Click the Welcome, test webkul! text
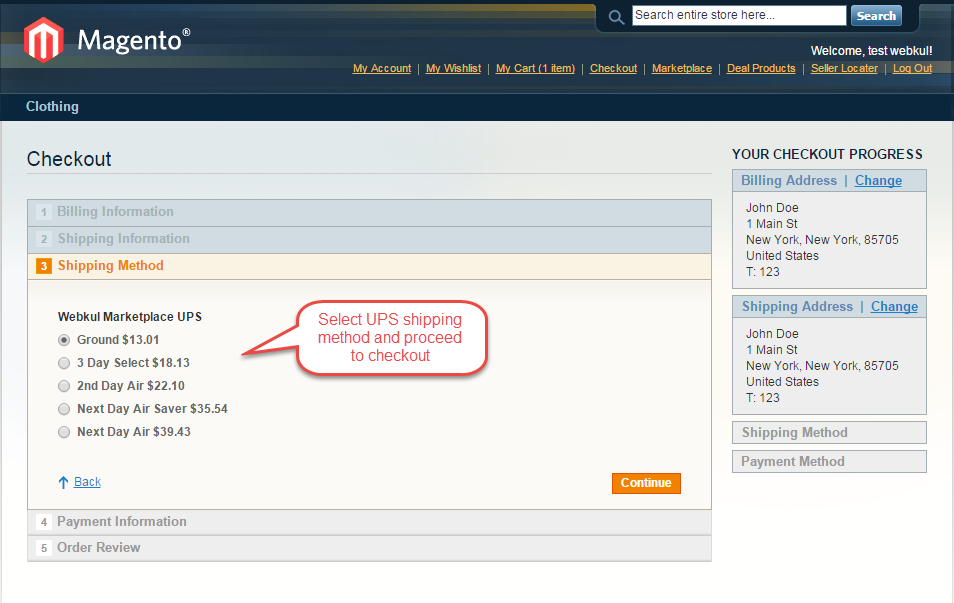 871,51
